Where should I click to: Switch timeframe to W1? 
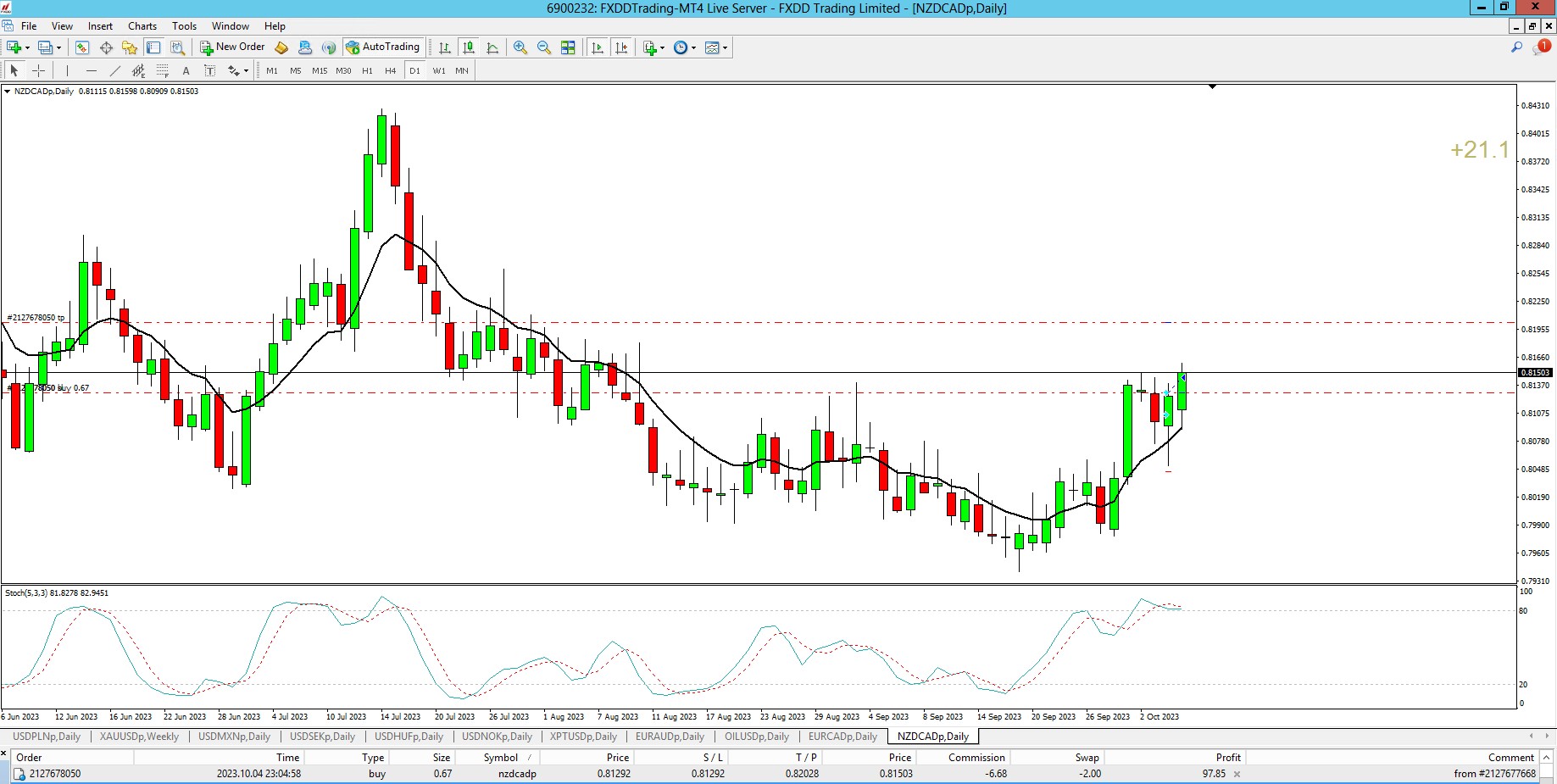point(439,70)
